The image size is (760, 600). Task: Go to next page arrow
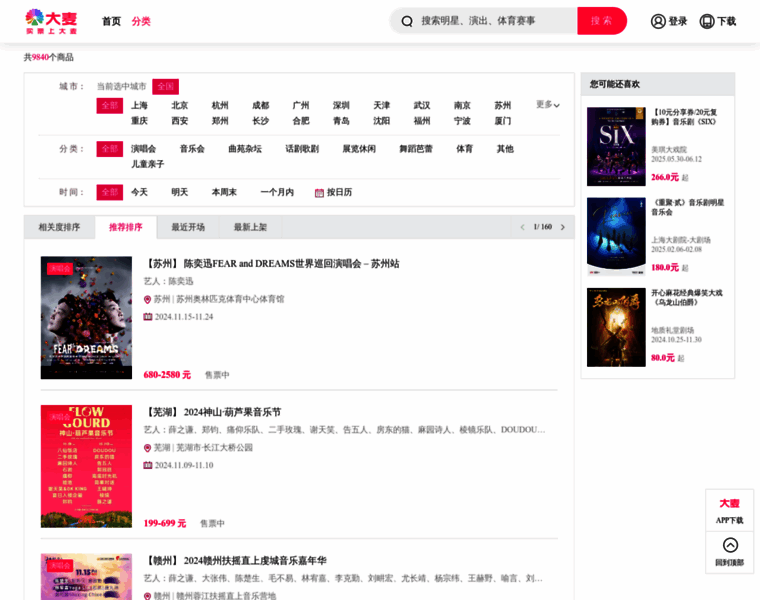tap(563, 227)
